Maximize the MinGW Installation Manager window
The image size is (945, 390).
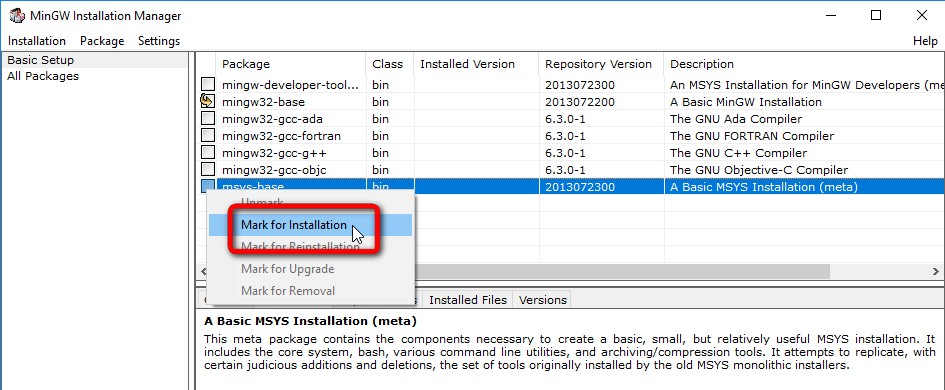[x=876, y=16]
